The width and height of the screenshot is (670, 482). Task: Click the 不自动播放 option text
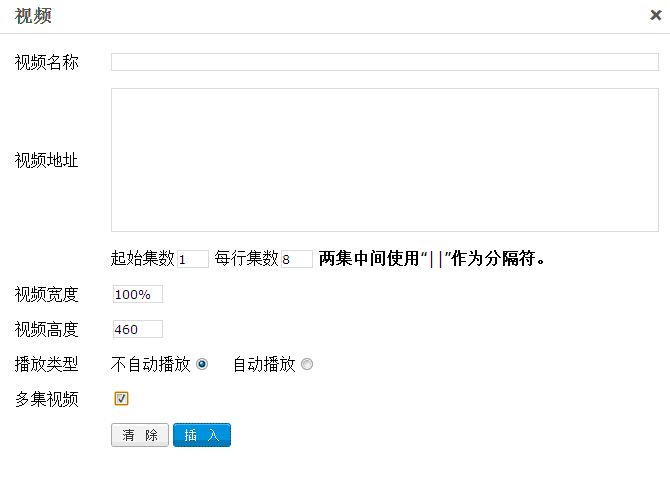tap(150, 364)
